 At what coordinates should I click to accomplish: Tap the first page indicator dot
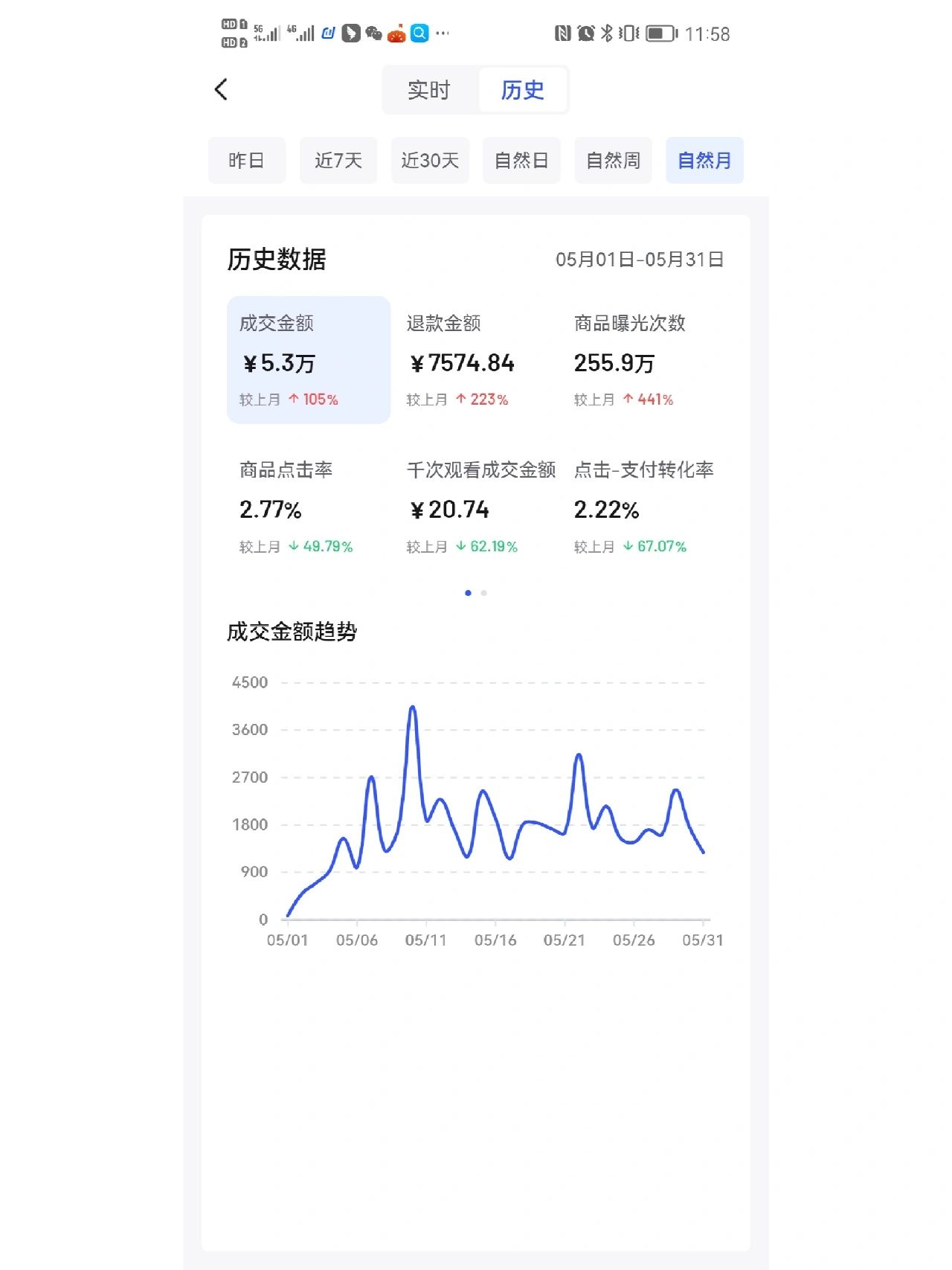click(468, 593)
